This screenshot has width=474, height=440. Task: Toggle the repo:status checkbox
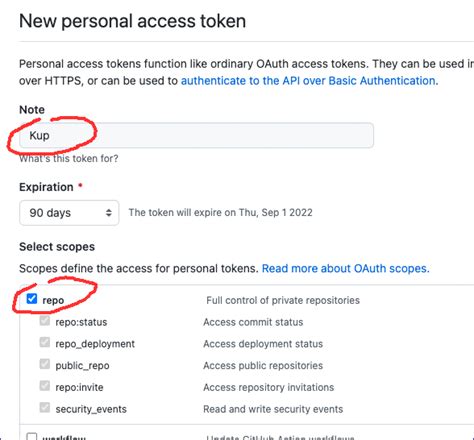point(45,321)
